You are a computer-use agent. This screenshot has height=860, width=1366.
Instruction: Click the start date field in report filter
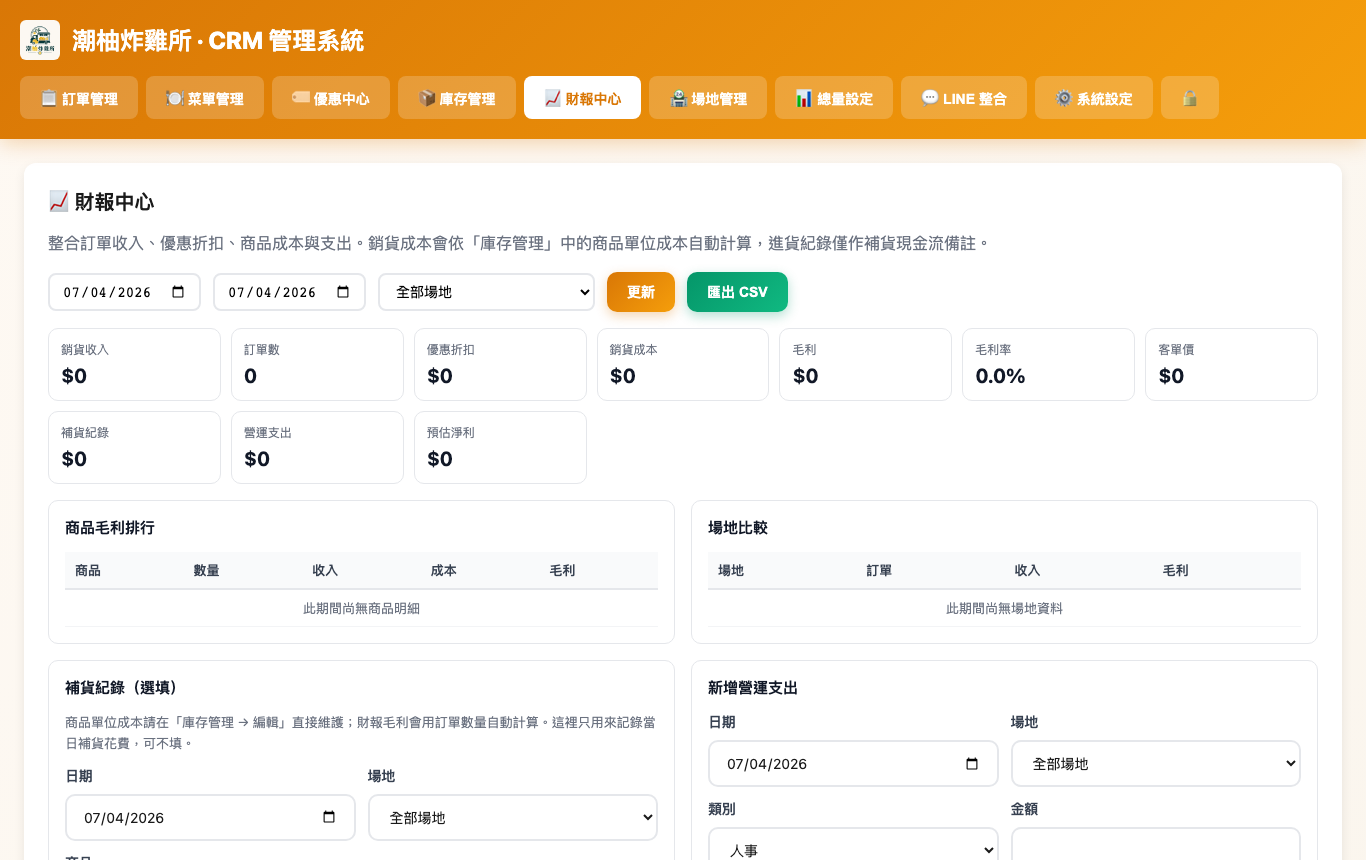pyautogui.click(x=124, y=292)
